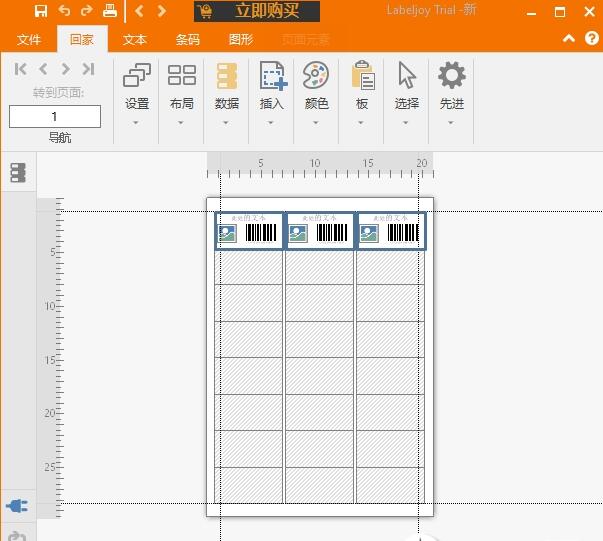Click the Undo arrow icon
Image resolution: width=603 pixels, height=541 pixels.
click(x=64, y=12)
